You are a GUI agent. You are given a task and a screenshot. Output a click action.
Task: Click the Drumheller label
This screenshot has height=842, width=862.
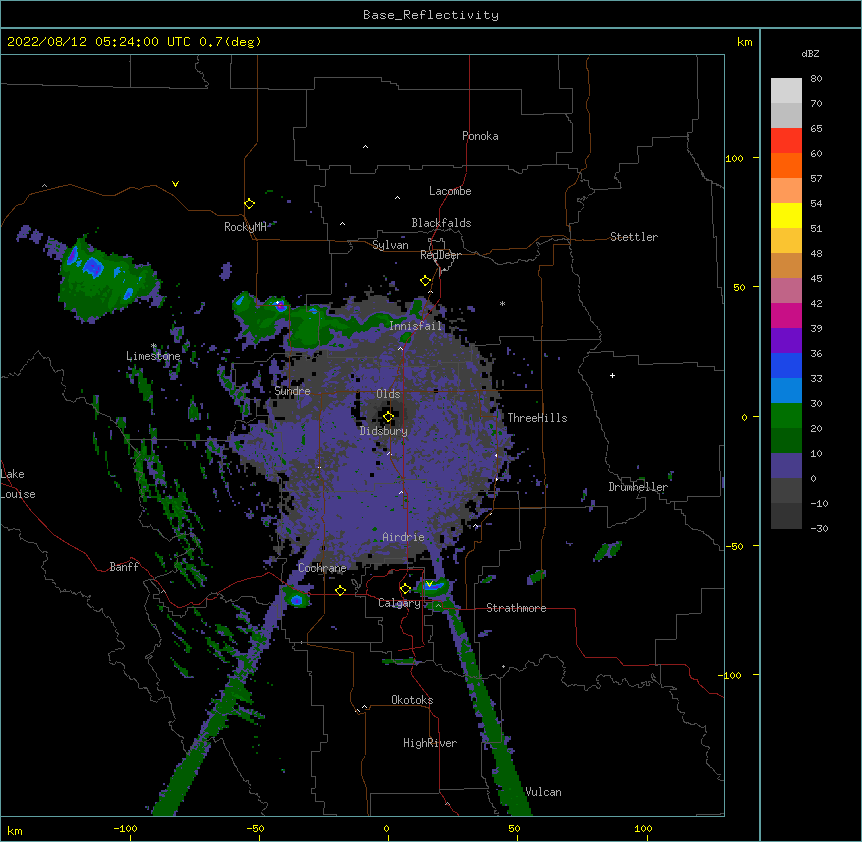tap(638, 487)
